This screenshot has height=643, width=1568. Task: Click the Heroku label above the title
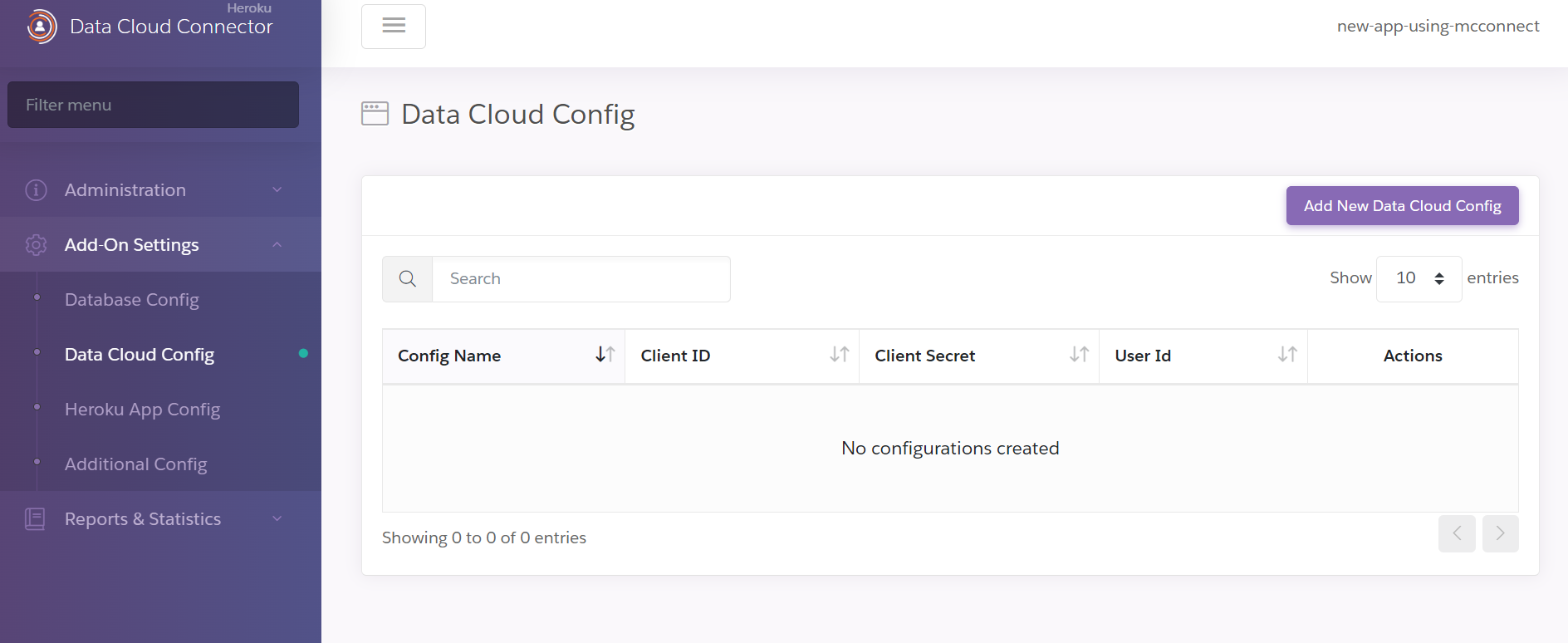[249, 7]
